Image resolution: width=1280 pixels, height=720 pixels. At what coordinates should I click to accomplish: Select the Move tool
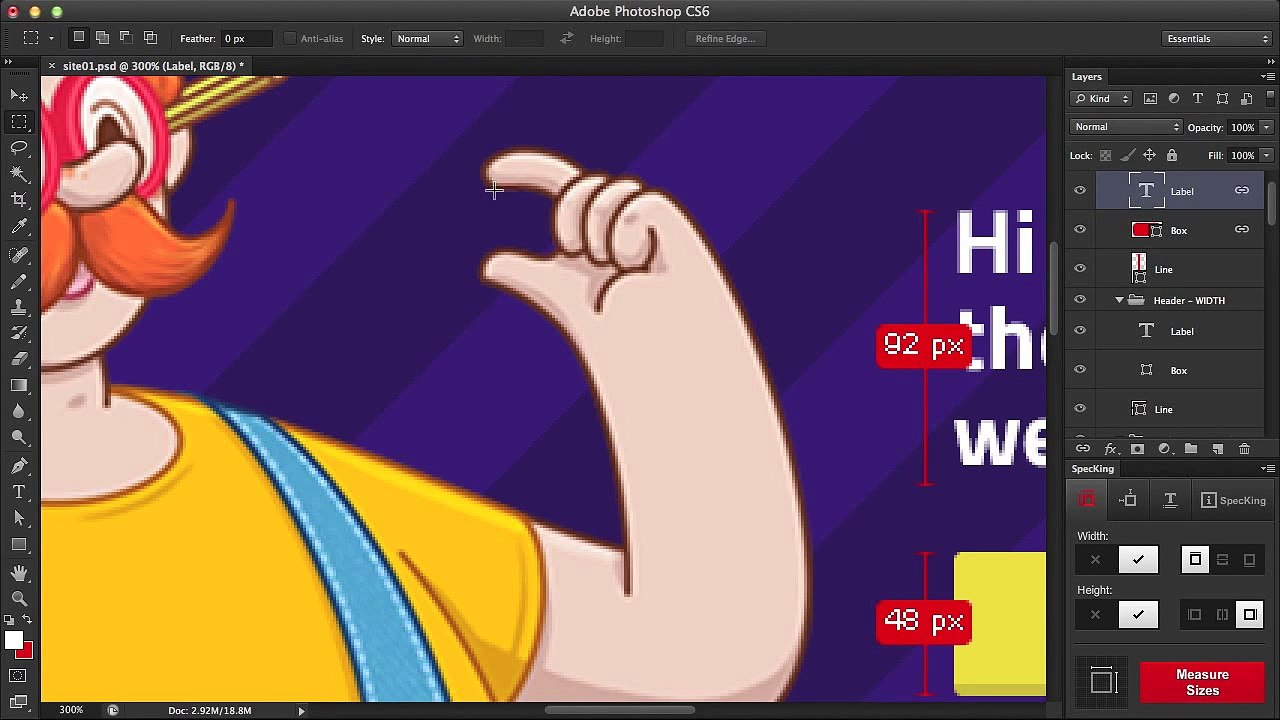tap(19, 95)
